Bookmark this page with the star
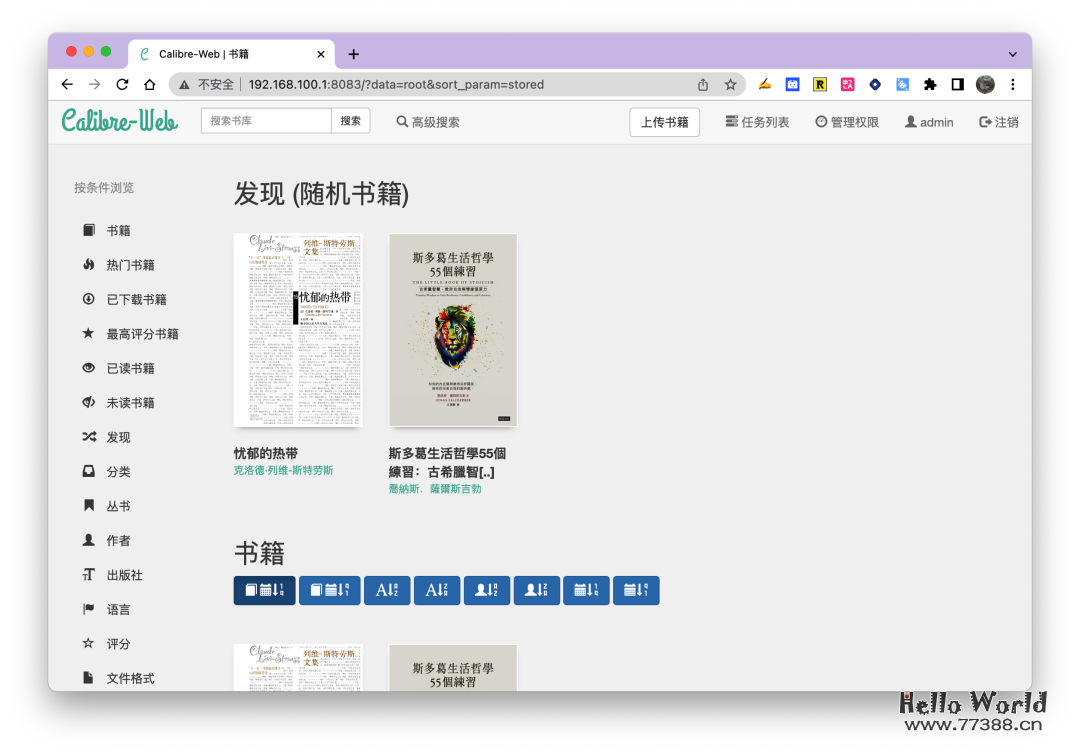The image size is (1080, 755). (730, 84)
